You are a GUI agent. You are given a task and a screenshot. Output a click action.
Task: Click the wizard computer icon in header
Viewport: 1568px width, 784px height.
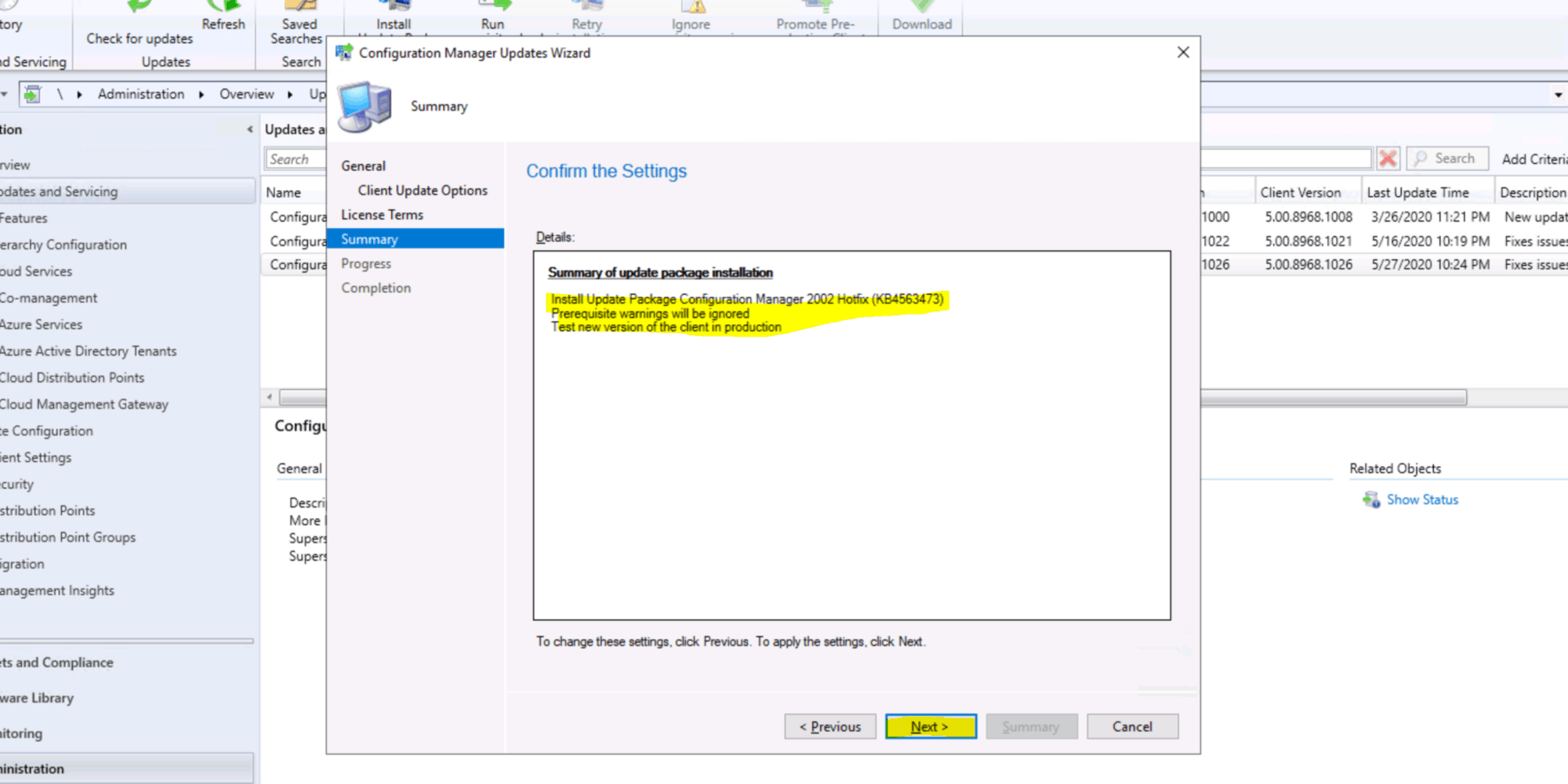click(365, 107)
